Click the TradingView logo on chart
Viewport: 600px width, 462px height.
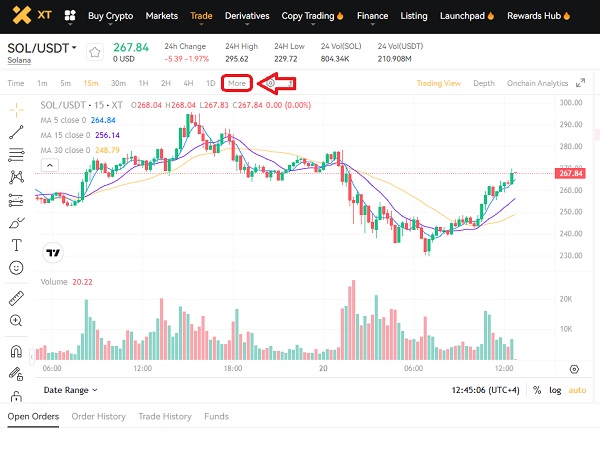tap(53, 253)
